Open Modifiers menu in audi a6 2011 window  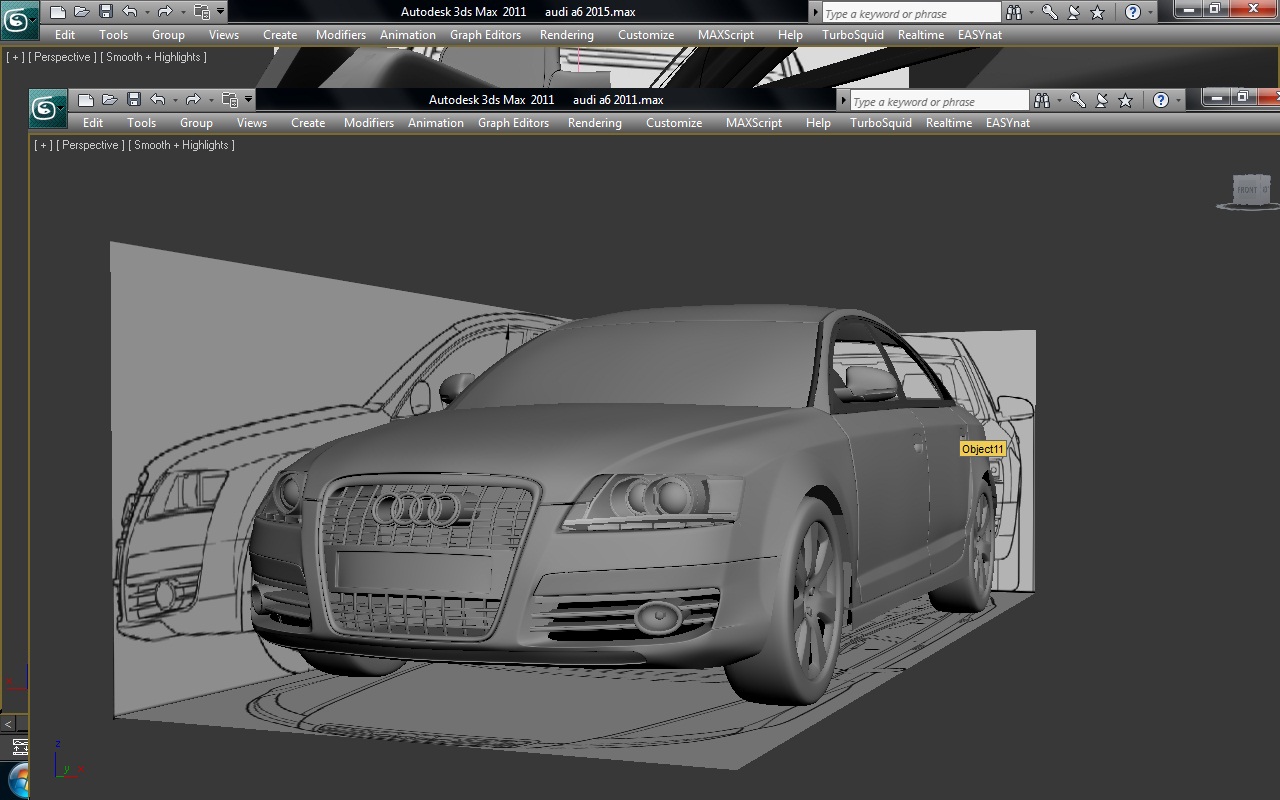369,123
